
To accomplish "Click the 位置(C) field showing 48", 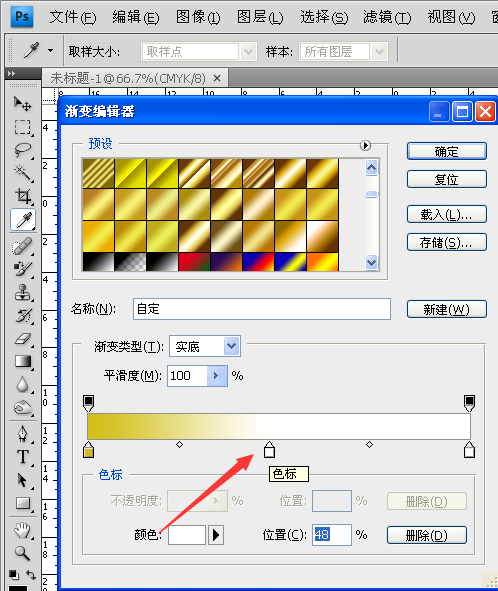I will tap(332, 535).
